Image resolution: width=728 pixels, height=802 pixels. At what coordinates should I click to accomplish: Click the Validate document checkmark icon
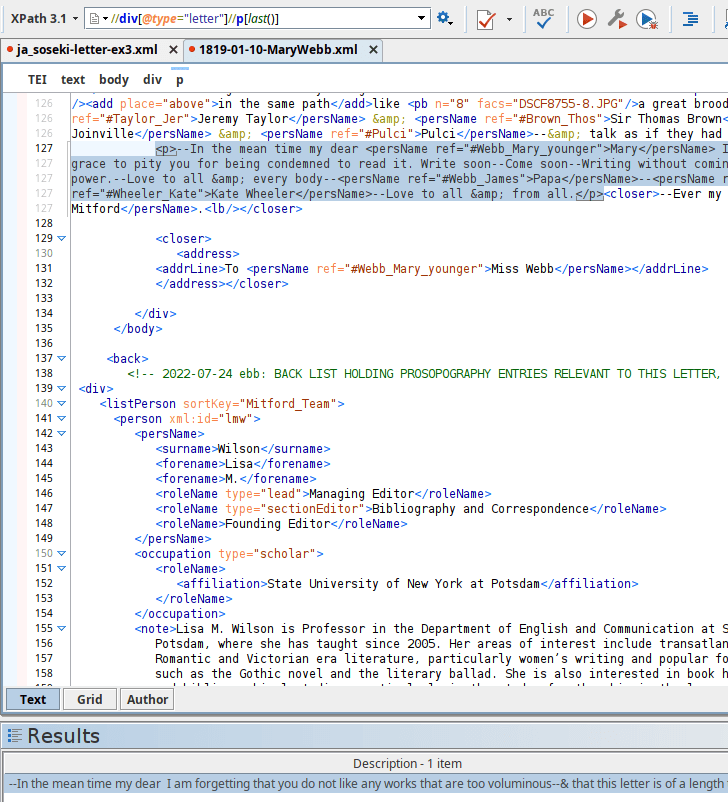point(486,19)
